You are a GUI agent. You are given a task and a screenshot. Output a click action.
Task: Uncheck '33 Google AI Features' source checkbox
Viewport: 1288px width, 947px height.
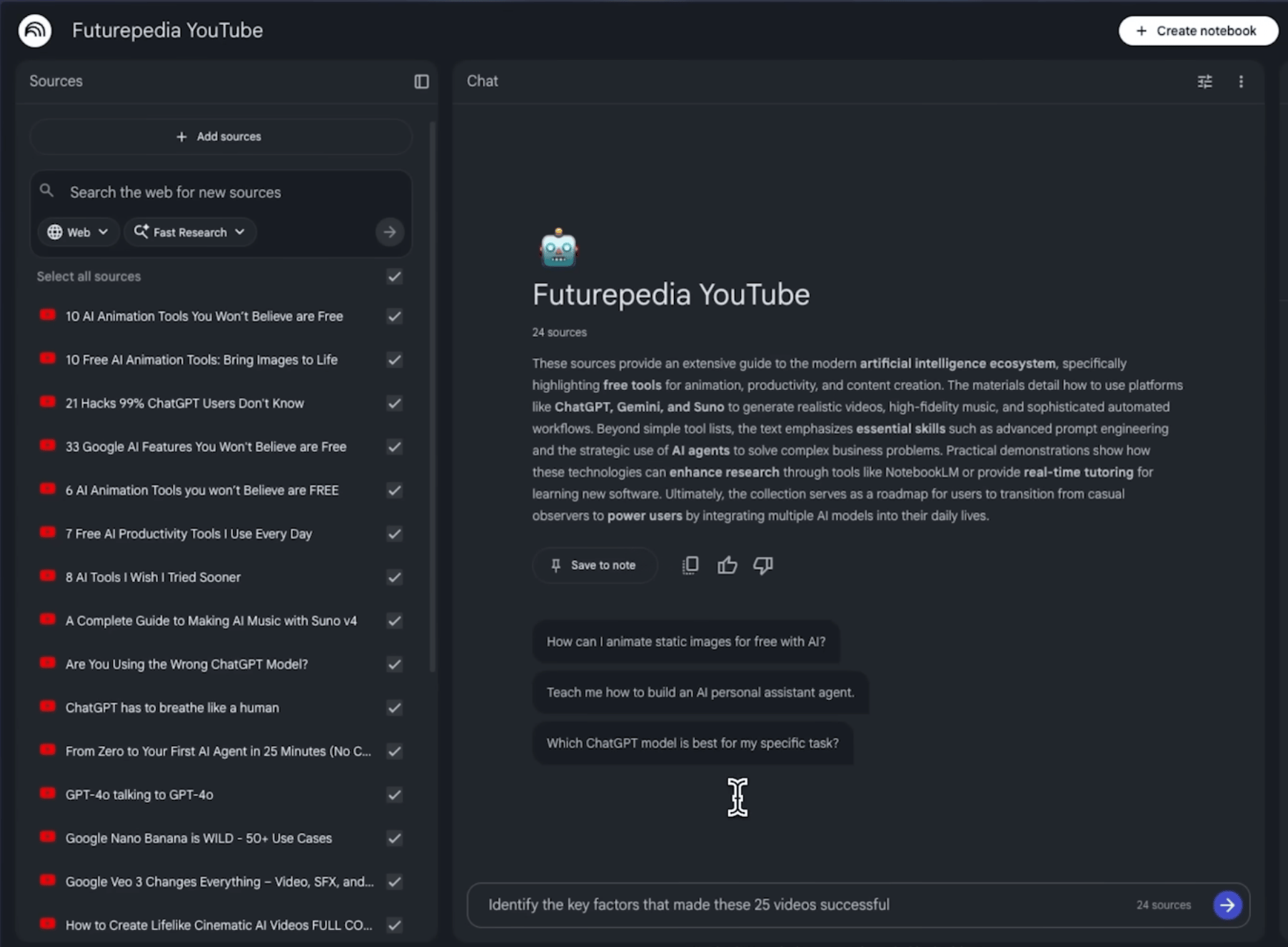point(394,447)
